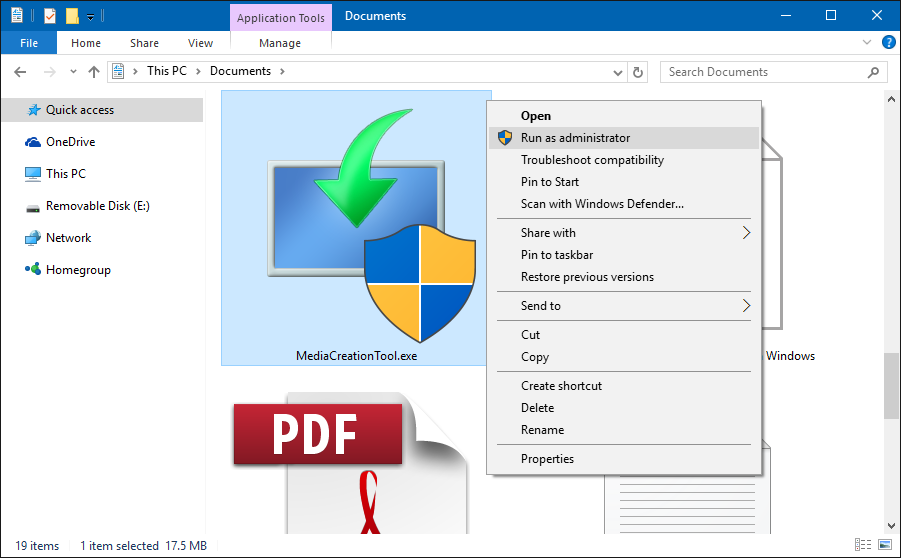Switch to Details view in status bar

(x=862, y=546)
